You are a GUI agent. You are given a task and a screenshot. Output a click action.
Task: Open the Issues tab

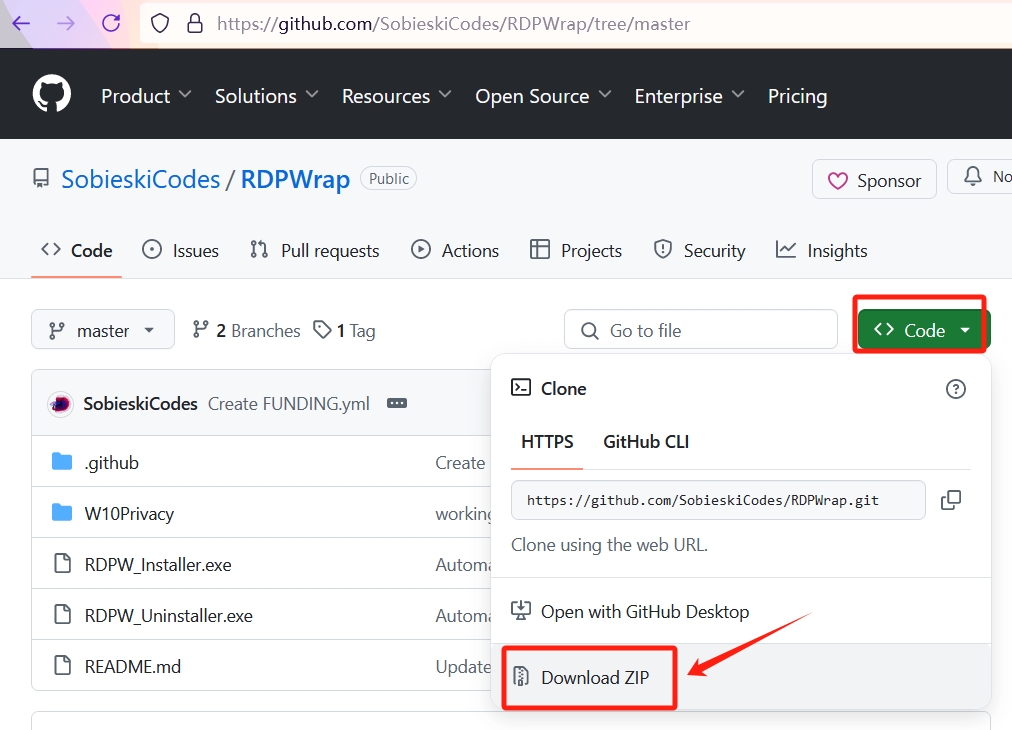pos(181,251)
